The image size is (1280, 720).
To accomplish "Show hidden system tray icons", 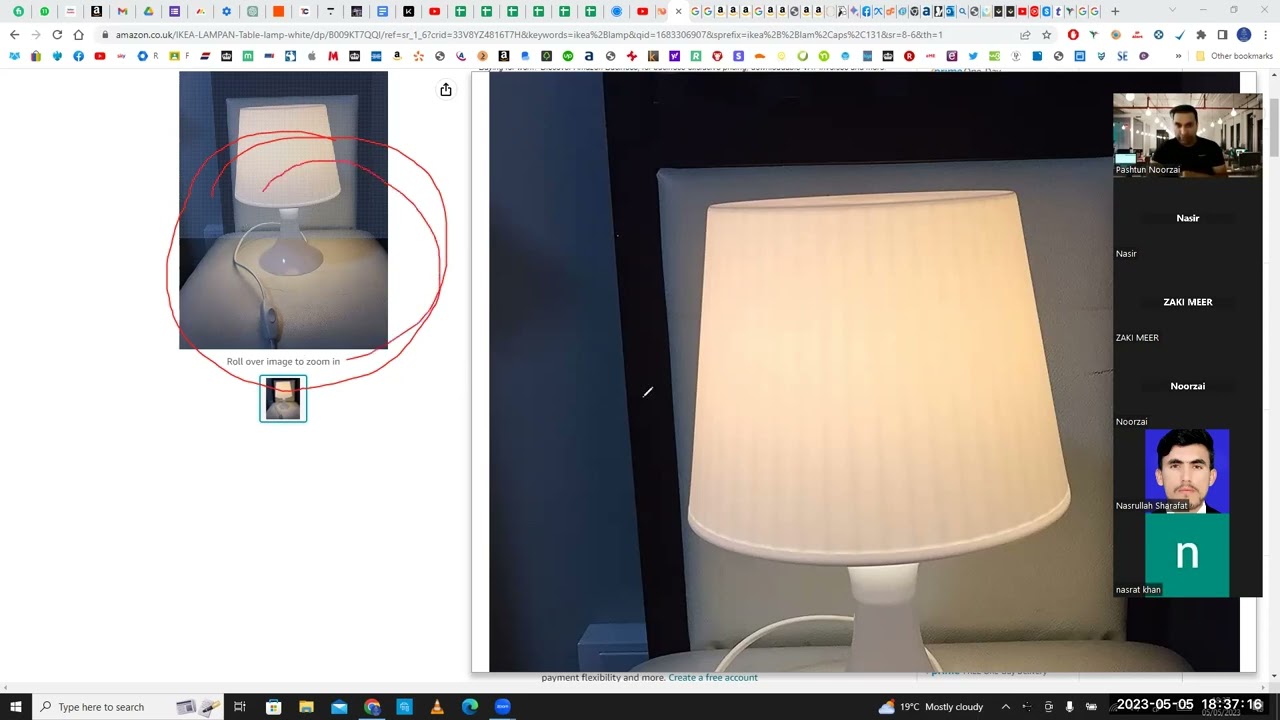I will coord(1006,707).
